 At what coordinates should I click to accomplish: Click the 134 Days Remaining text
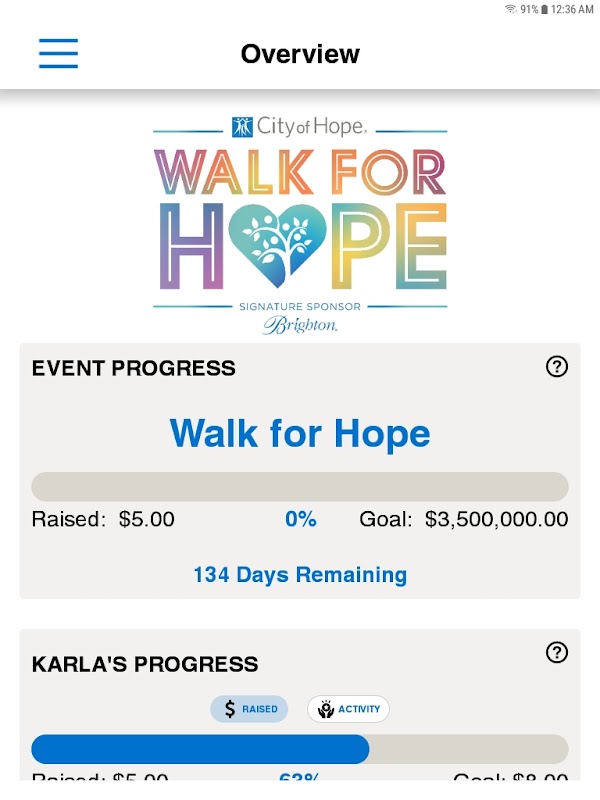(x=300, y=574)
